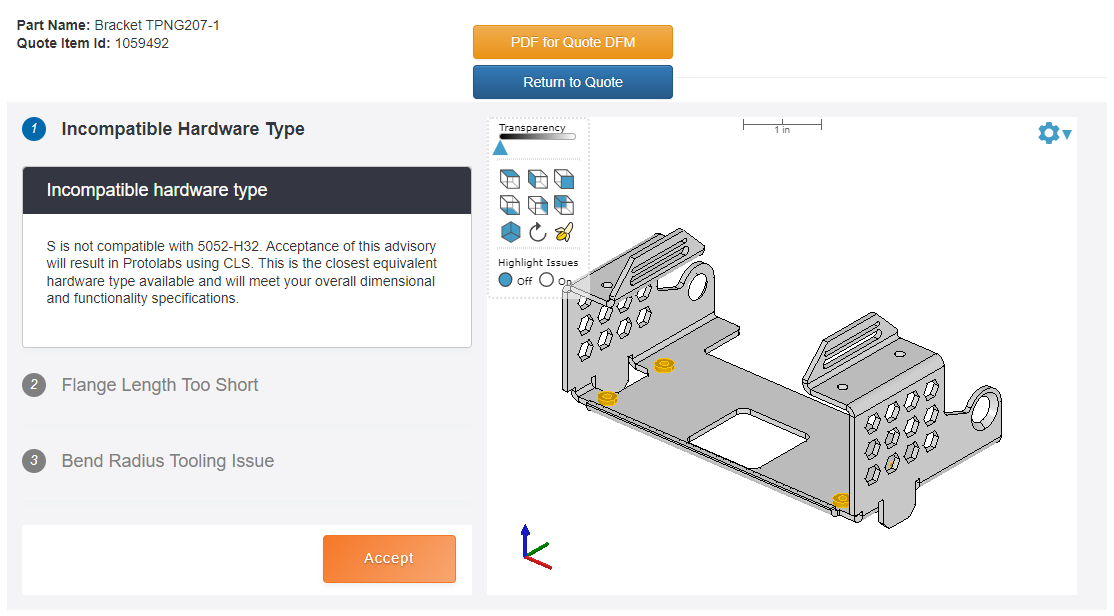1114x616 pixels.
Task: Expand the Bend Radius Tooling Issue item
Action: [x=167, y=461]
